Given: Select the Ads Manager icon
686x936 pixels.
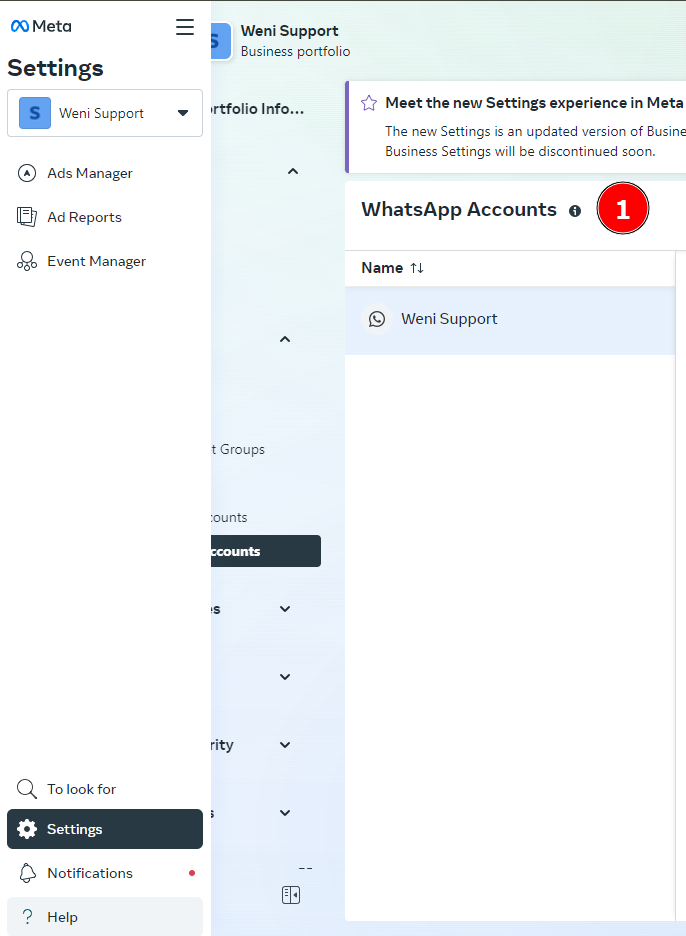Looking at the screenshot, I should (x=27, y=173).
